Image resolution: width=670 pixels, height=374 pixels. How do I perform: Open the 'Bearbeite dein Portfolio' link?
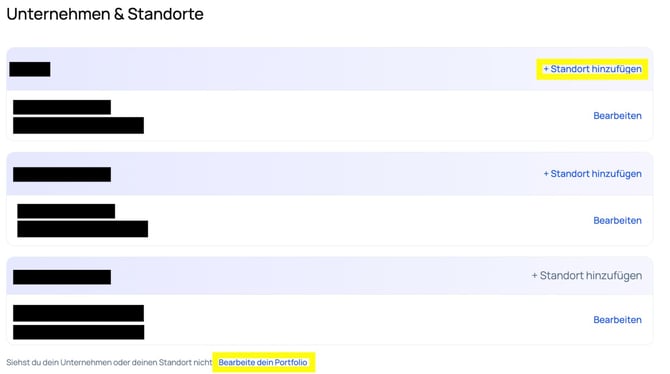click(x=263, y=362)
